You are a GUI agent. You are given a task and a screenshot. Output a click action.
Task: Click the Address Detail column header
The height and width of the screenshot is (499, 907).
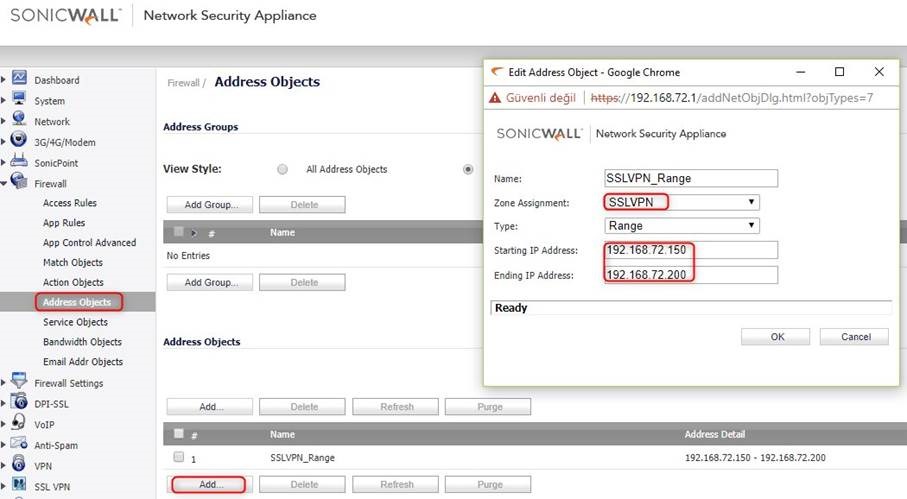tap(715, 434)
